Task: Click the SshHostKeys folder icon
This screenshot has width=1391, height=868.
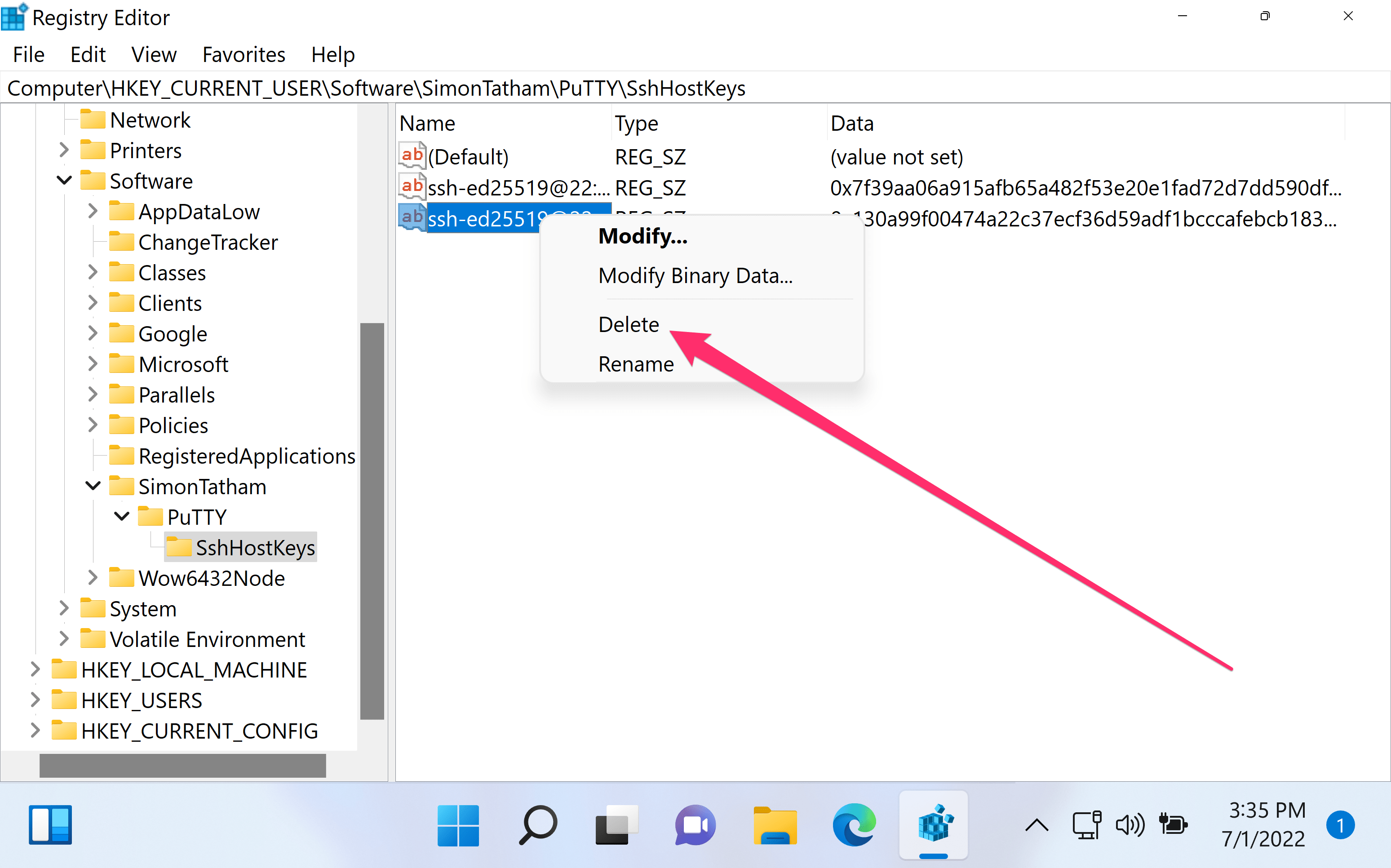Action: (x=180, y=546)
